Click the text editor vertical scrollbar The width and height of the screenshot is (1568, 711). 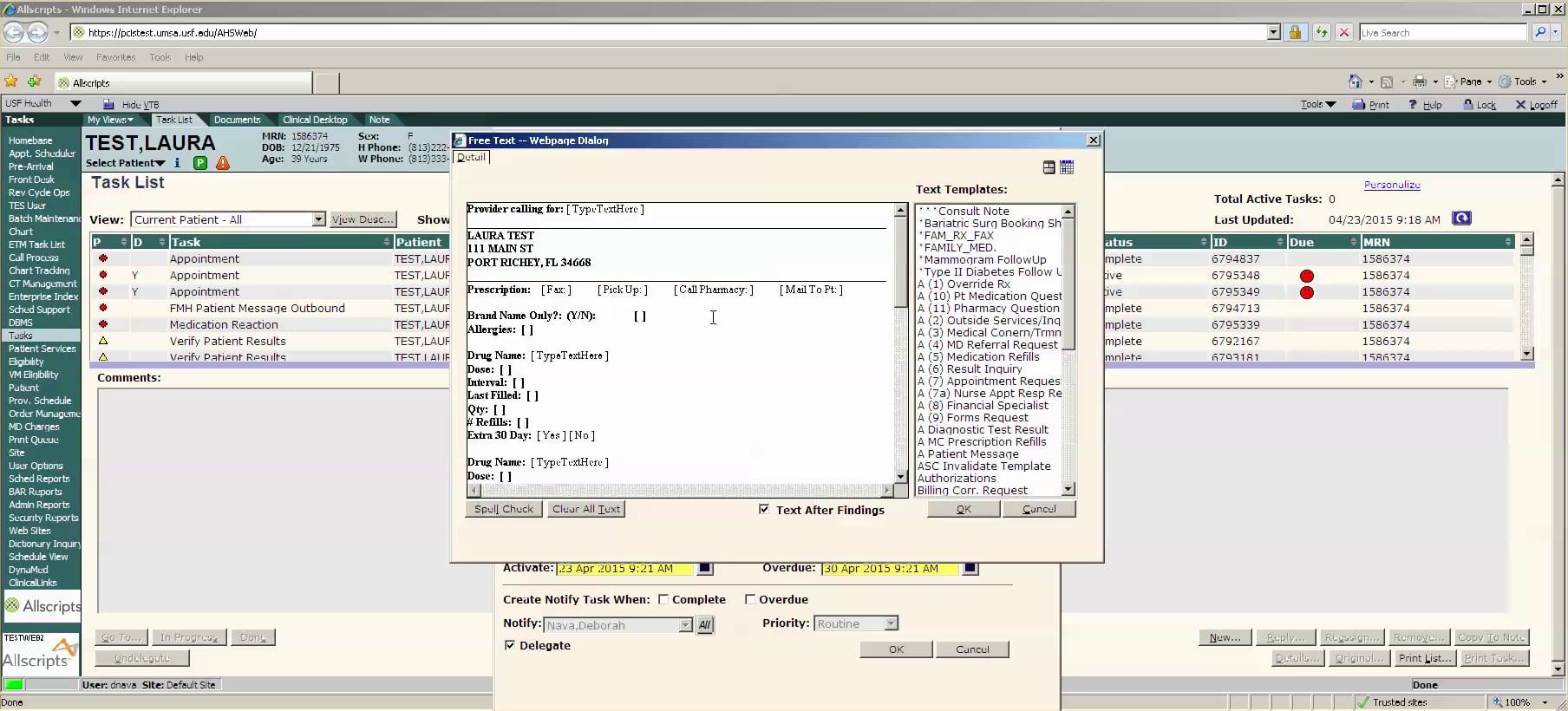[900, 342]
